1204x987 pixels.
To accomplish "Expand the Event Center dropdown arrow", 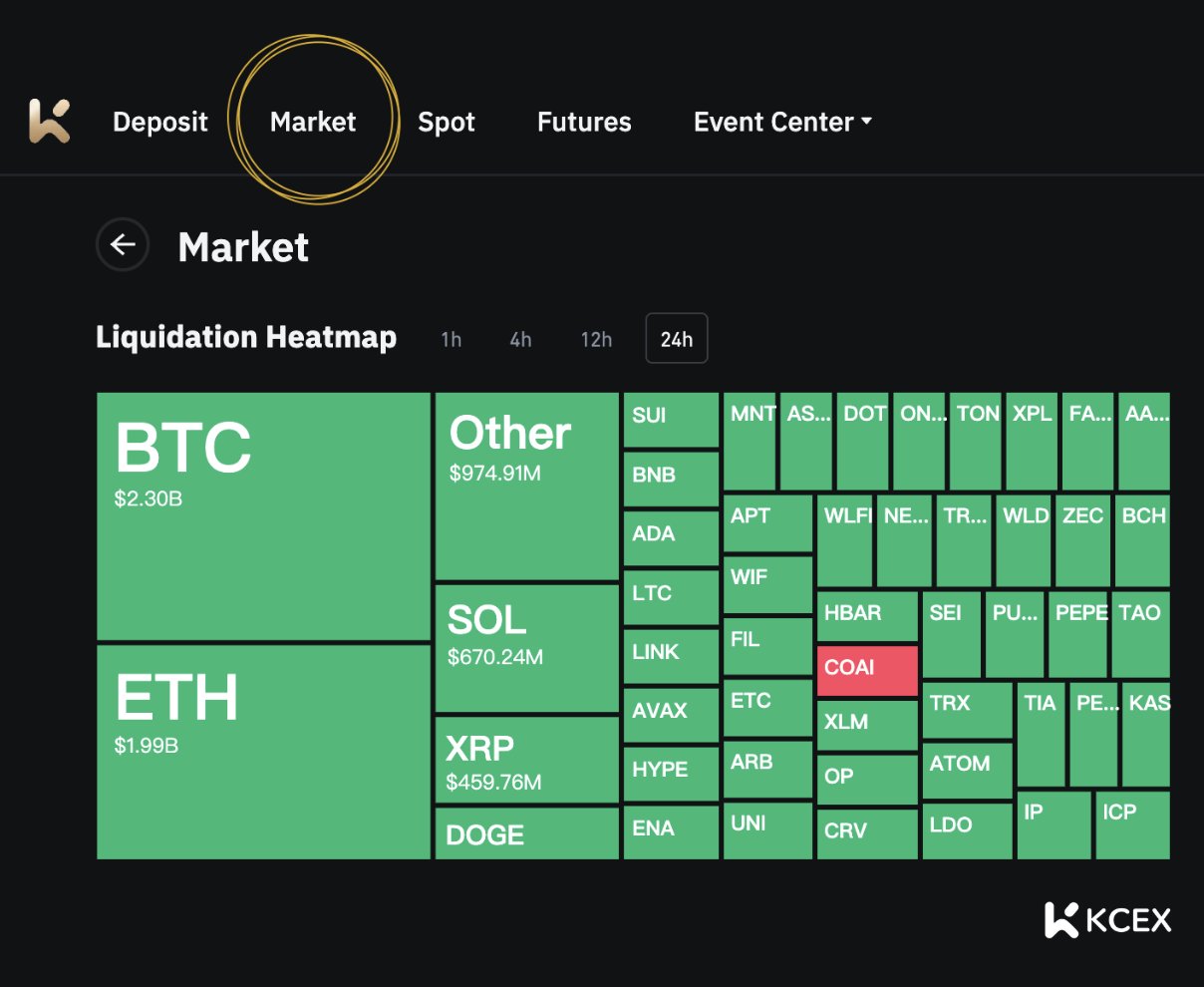I will click(x=866, y=122).
